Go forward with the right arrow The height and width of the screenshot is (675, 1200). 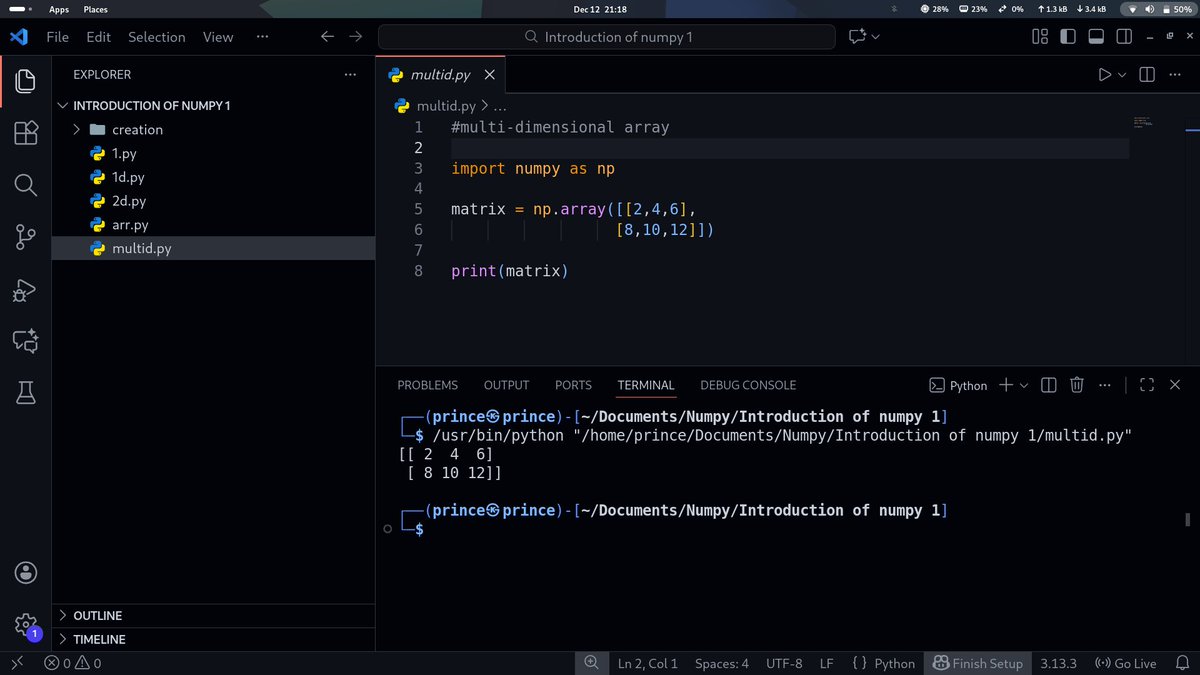tap(356, 37)
